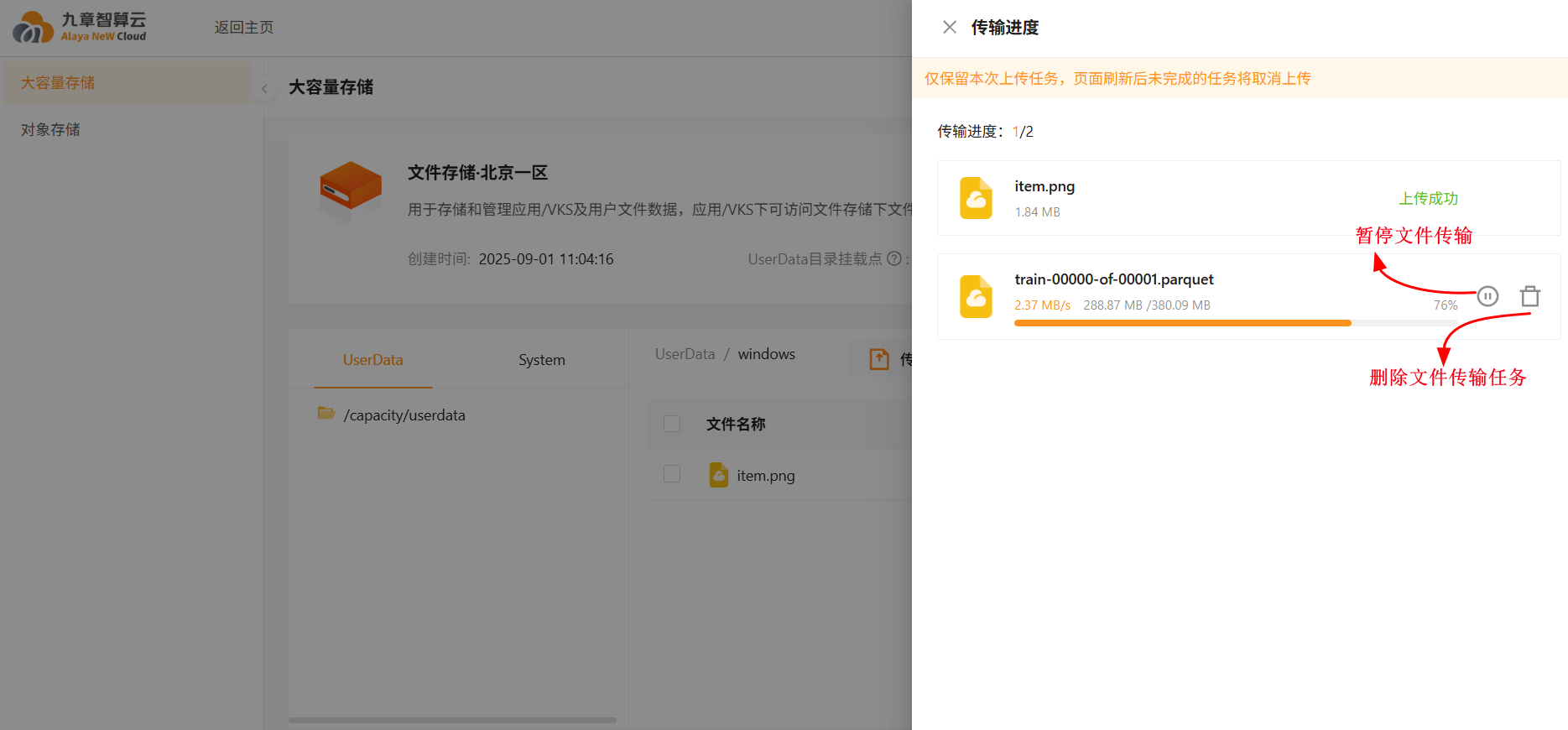Check the box next to item.png
Viewport: 1568px width, 730px height.
672,474
